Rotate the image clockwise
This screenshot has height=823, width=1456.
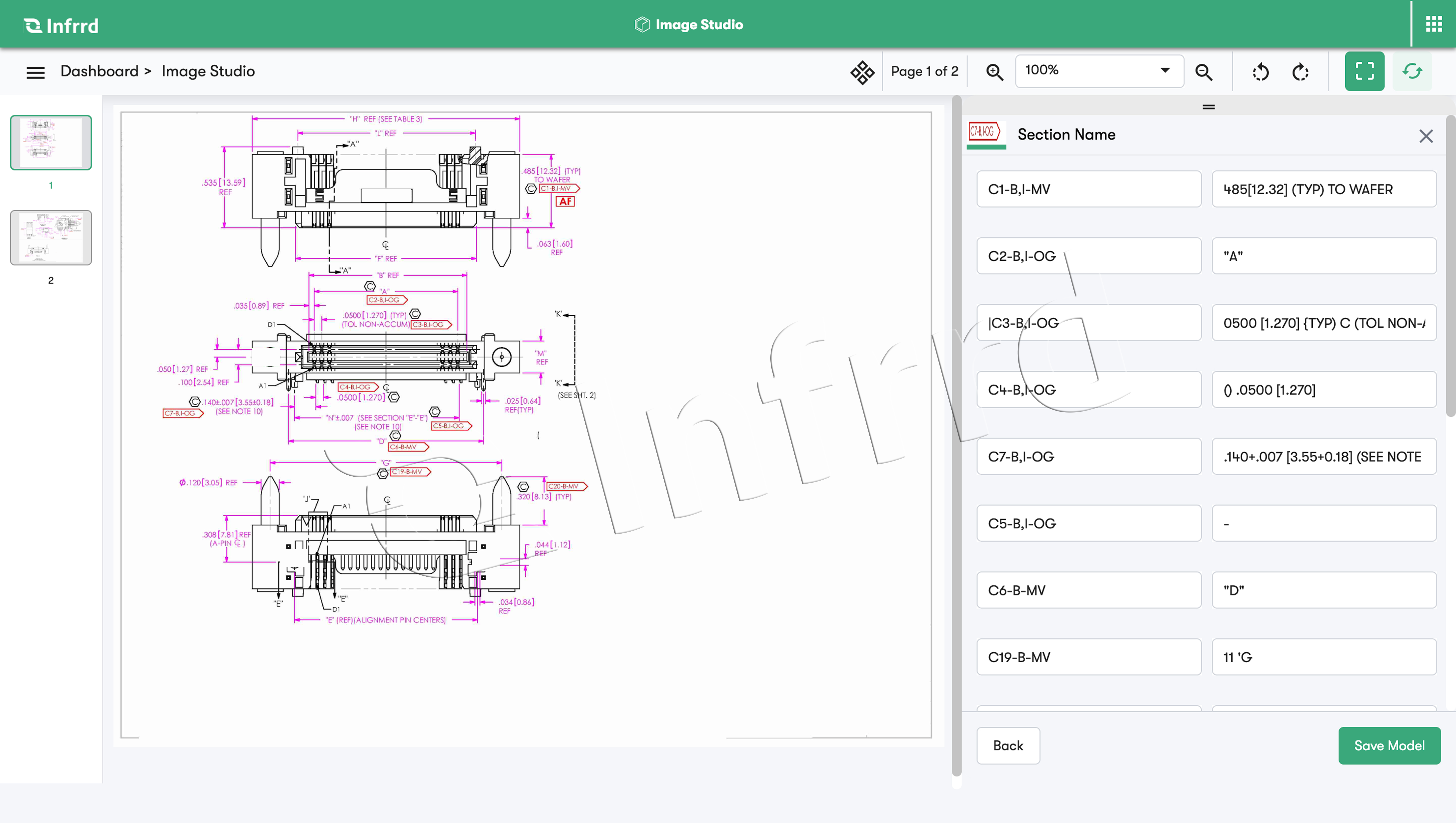[x=1300, y=72]
